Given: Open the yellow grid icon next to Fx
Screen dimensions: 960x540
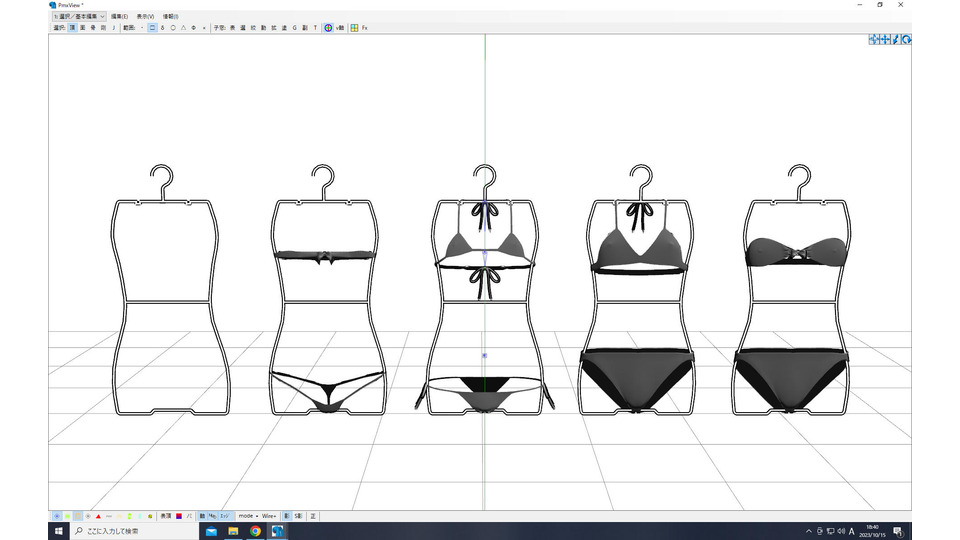Looking at the screenshot, I should coord(354,28).
